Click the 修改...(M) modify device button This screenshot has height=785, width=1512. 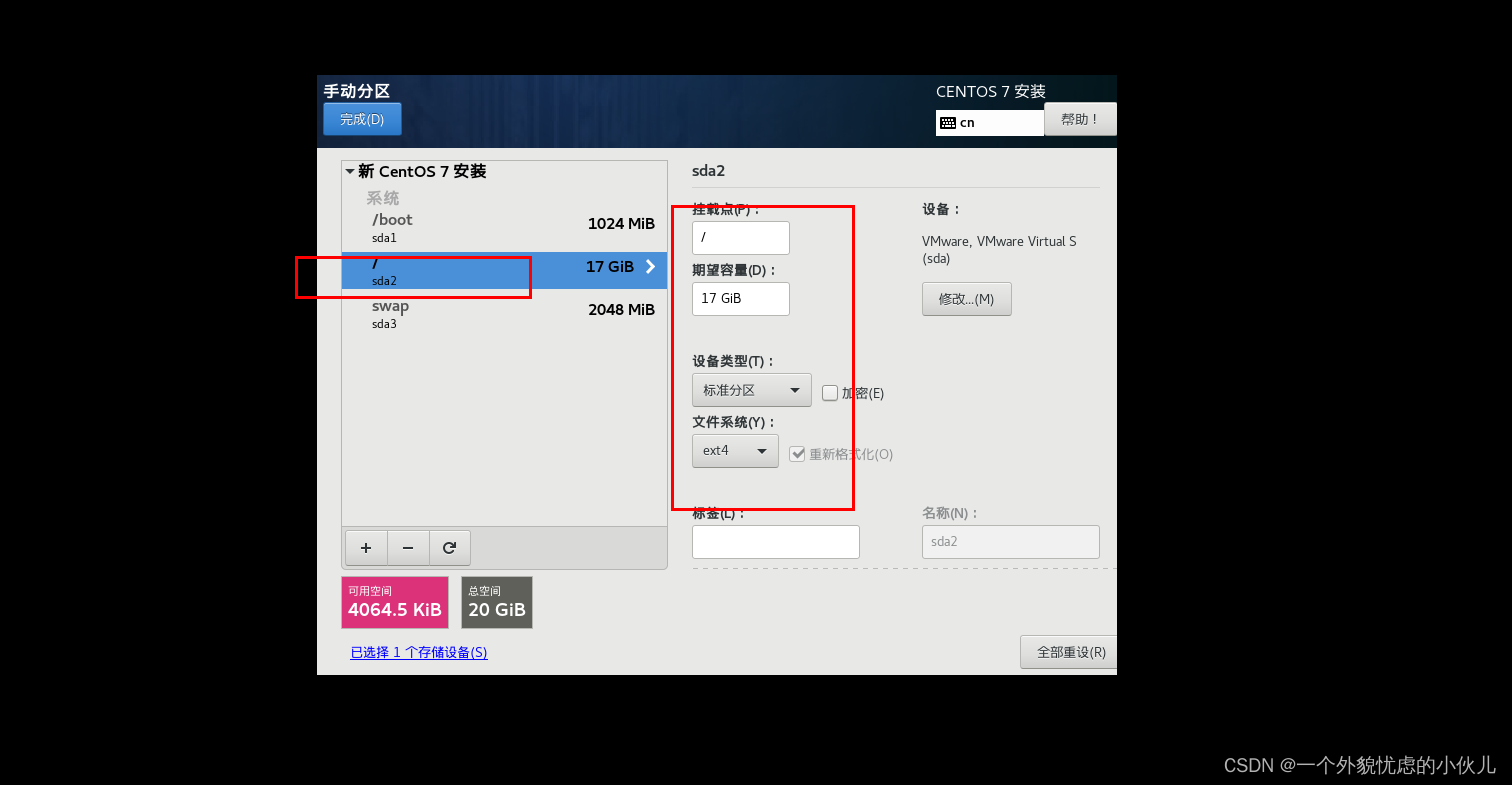coord(966,299)
